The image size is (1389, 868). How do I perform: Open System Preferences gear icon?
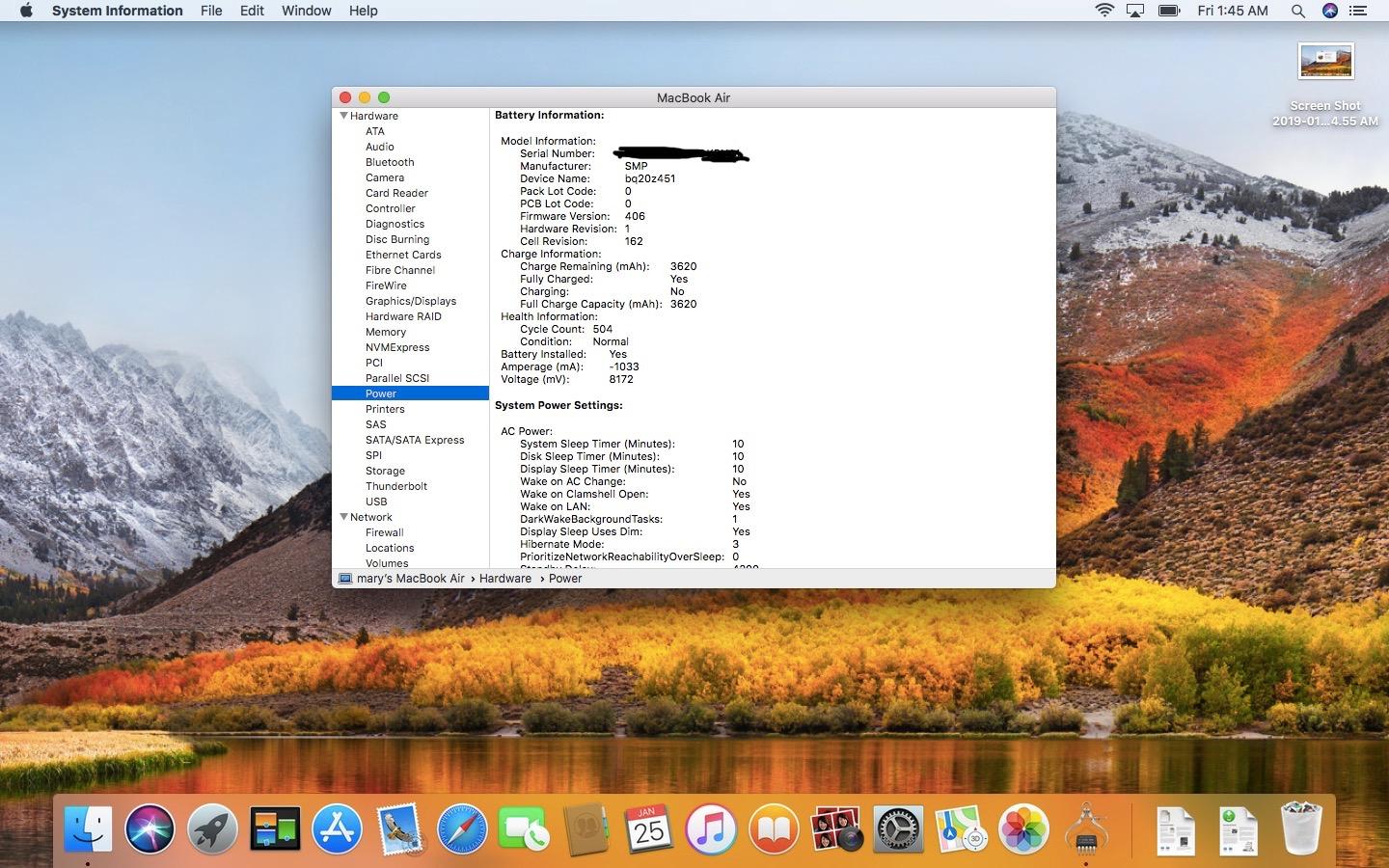tap(898, 828)
